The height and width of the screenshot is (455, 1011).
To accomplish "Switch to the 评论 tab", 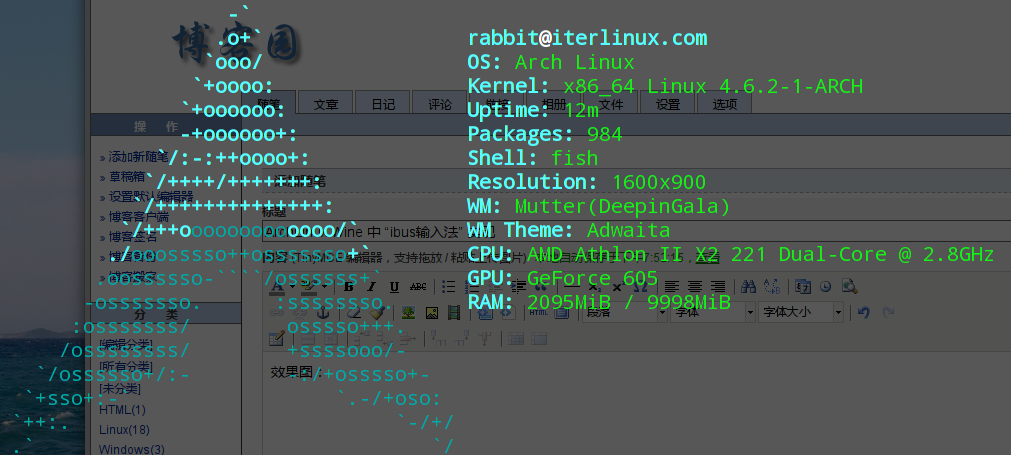I will click(440, 103).
